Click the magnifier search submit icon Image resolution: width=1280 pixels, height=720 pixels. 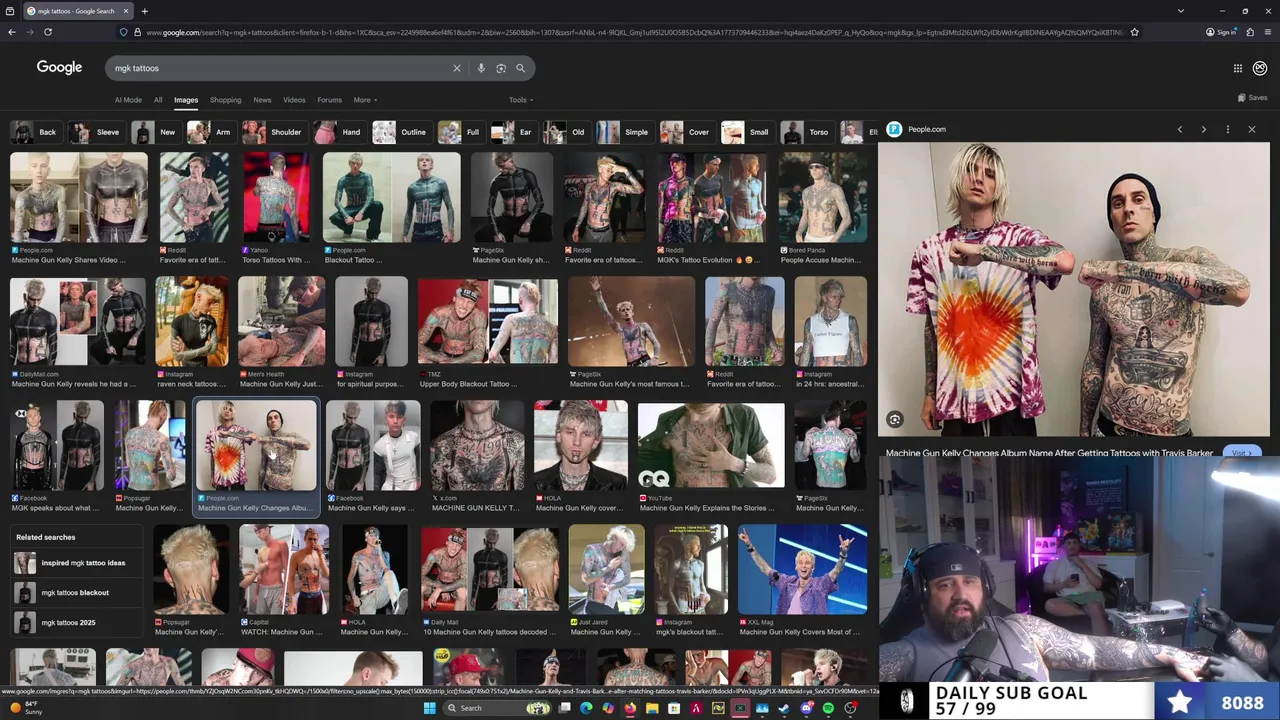(x=520, y=68)
